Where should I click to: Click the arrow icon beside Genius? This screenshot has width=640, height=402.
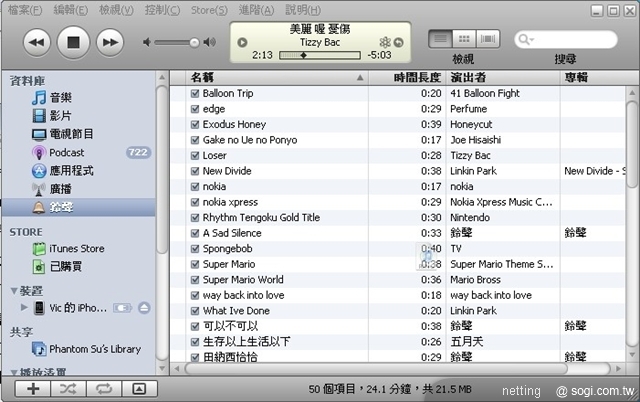(399, 42)
